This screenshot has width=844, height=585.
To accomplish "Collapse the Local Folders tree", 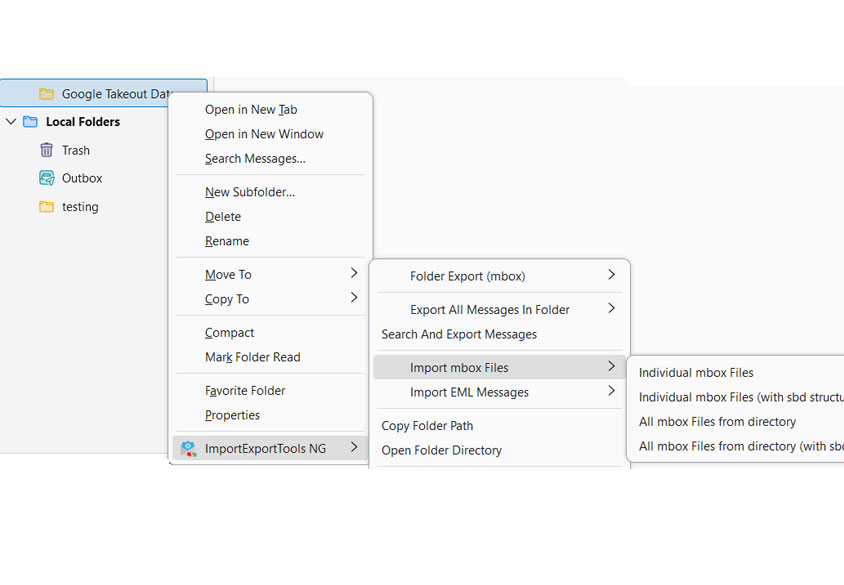I will click(10, 121).
